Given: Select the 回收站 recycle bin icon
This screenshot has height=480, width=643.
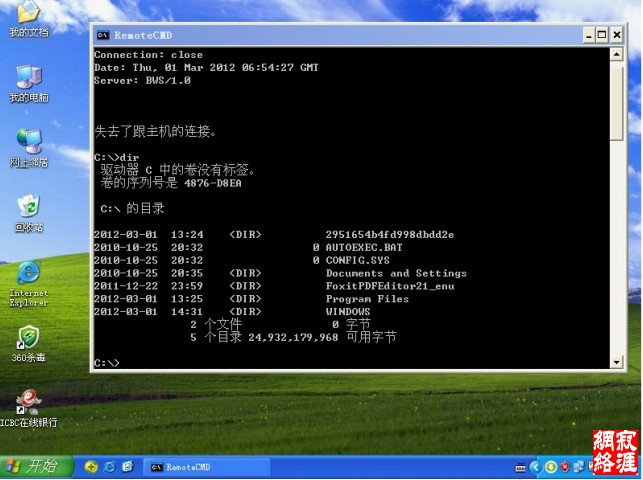Looking at the screenshot, I should click(28, 213).
